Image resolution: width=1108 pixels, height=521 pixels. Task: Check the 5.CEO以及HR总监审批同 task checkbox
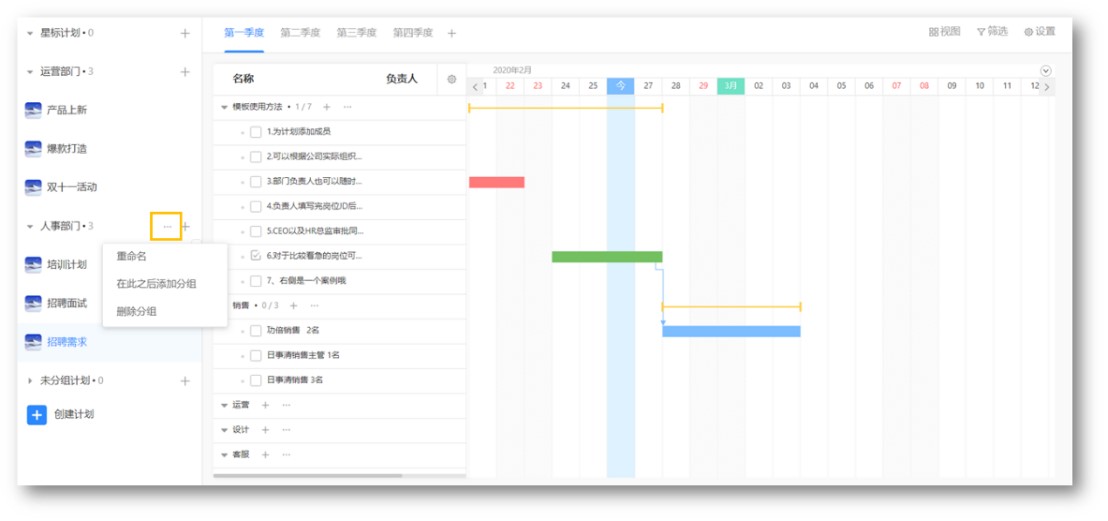256,231
